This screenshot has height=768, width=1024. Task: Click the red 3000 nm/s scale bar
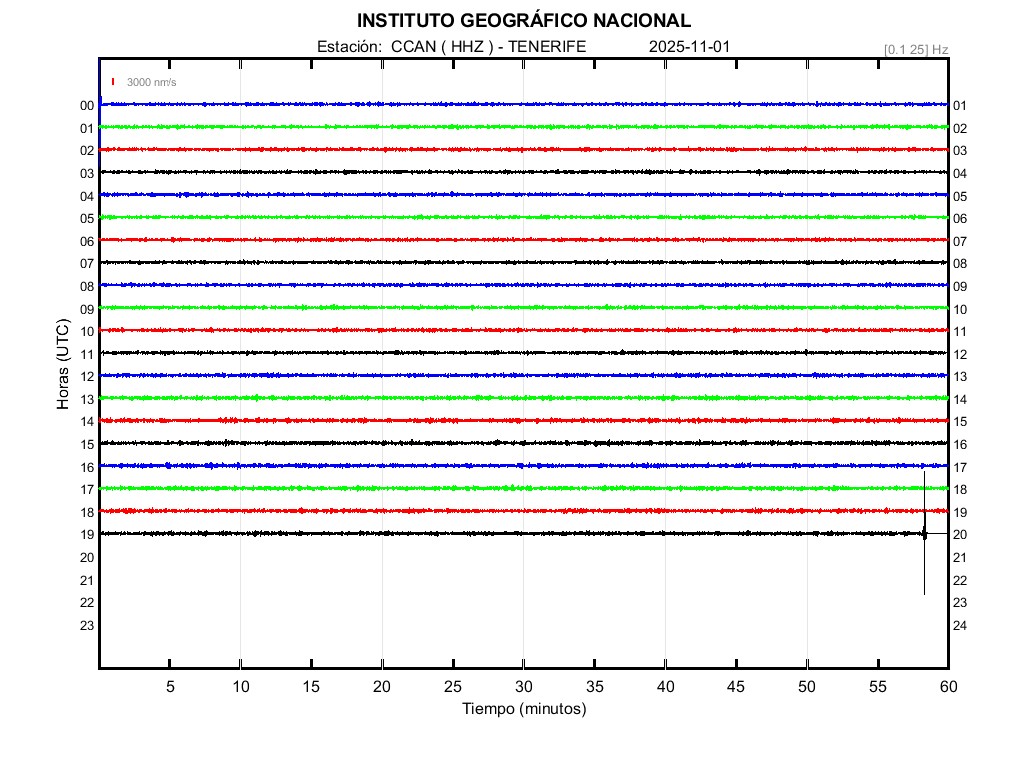[x=114, y=82]
